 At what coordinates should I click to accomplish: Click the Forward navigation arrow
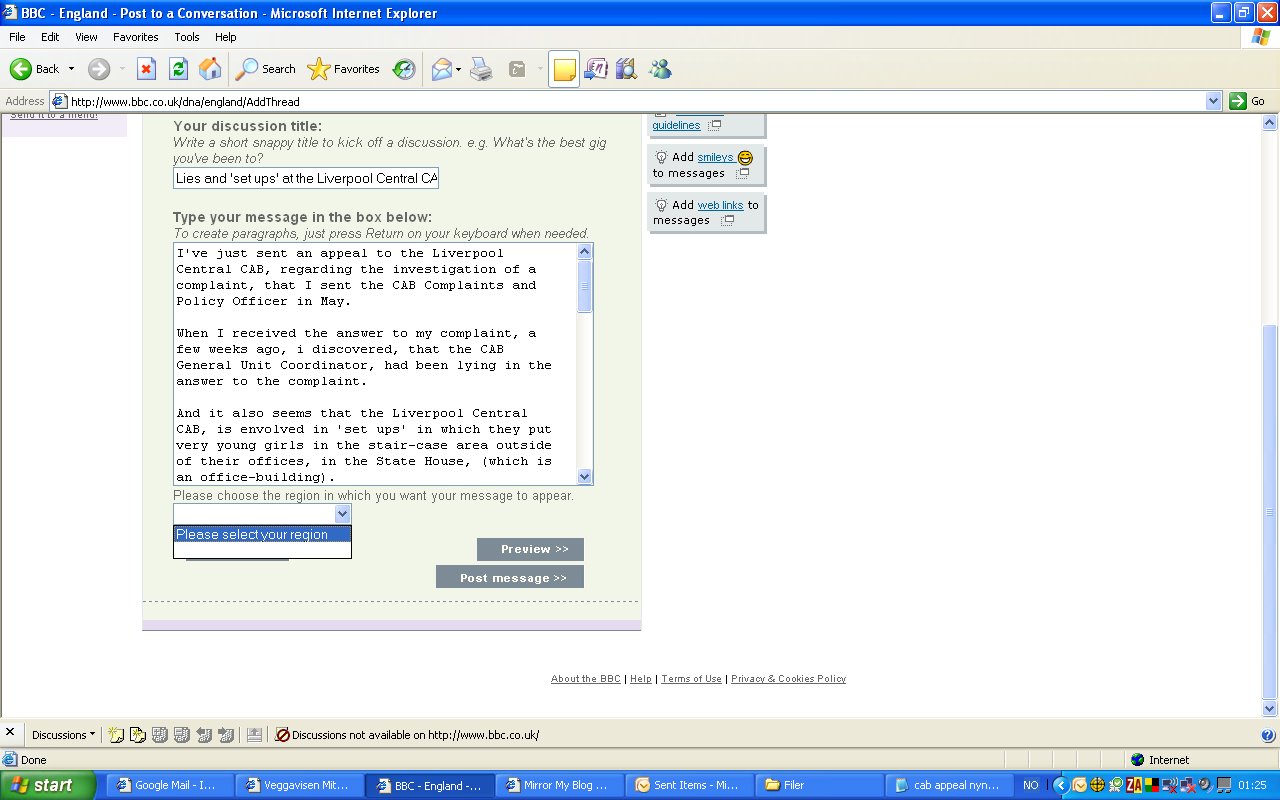pyautogui.click(x=99, y=69)
